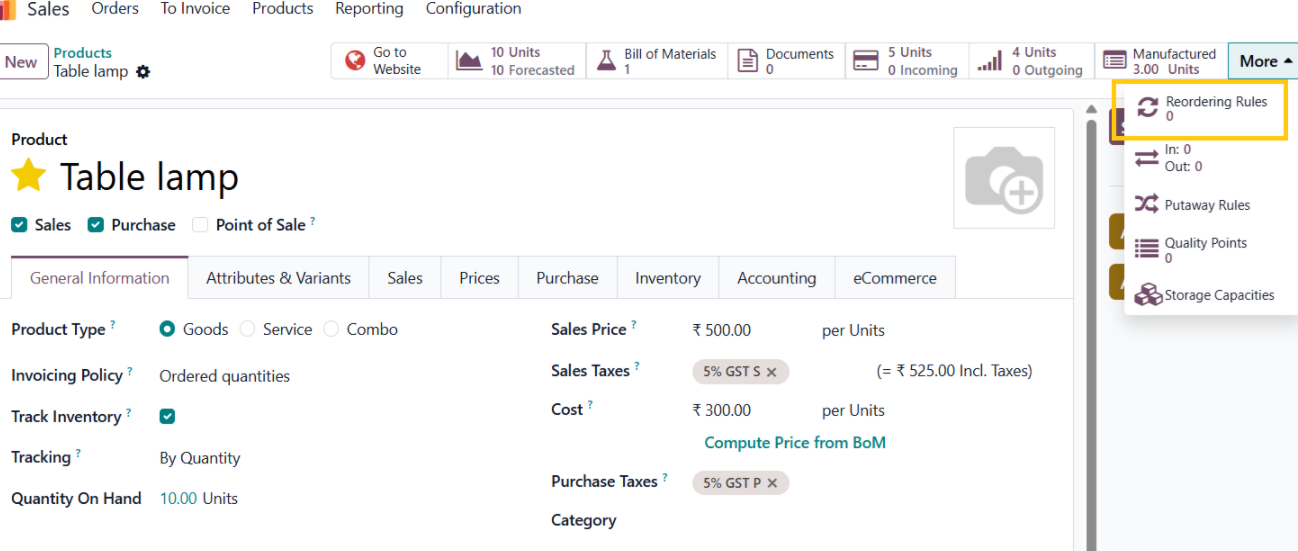Click the Documents file icon
The image size is (1298, 551).
click(747, 61)
